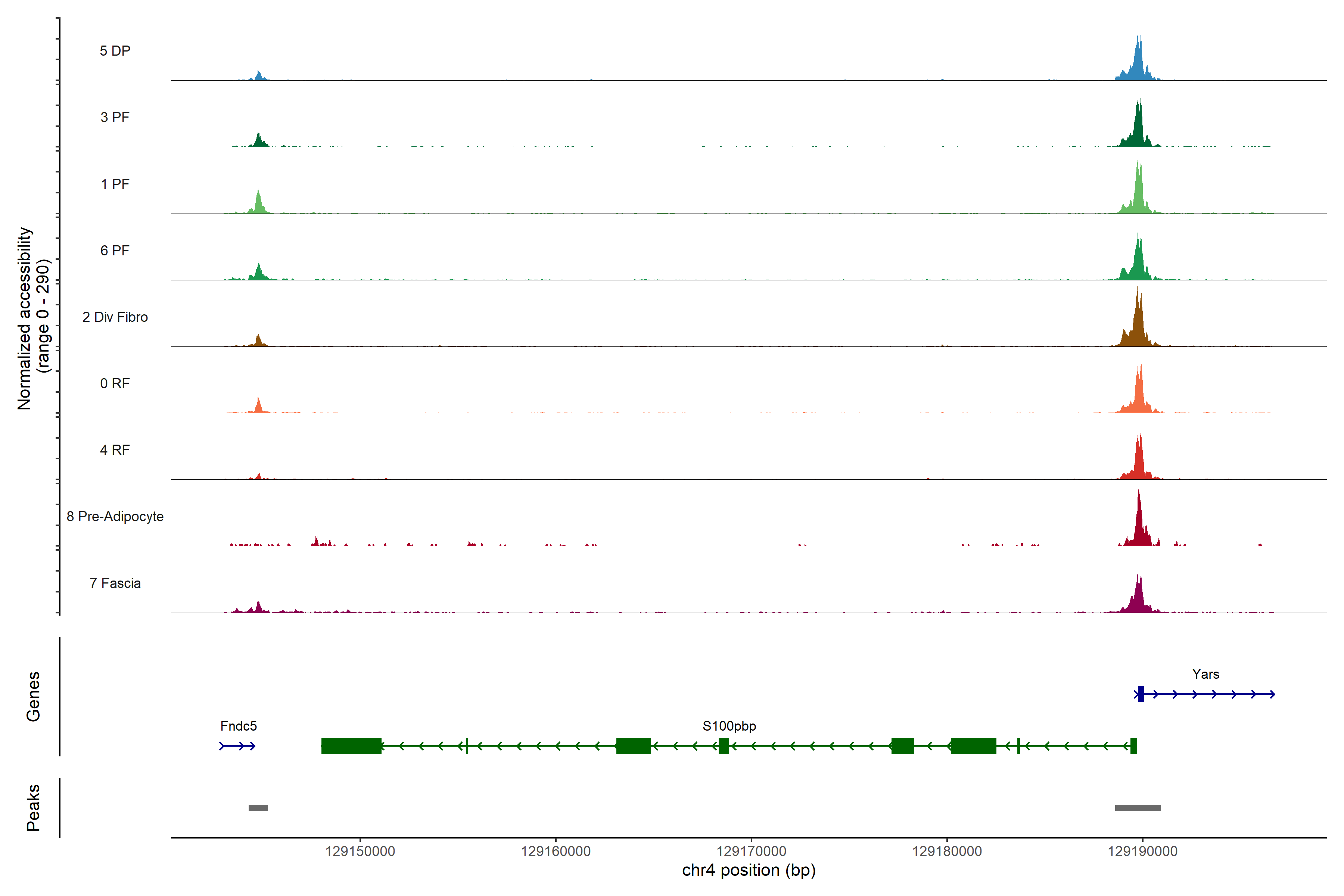Image resolution: width=1344 pixels, height=896 pixels.
Task: Click the chr4 position (bp) axis title
Action: click(749, 871)
